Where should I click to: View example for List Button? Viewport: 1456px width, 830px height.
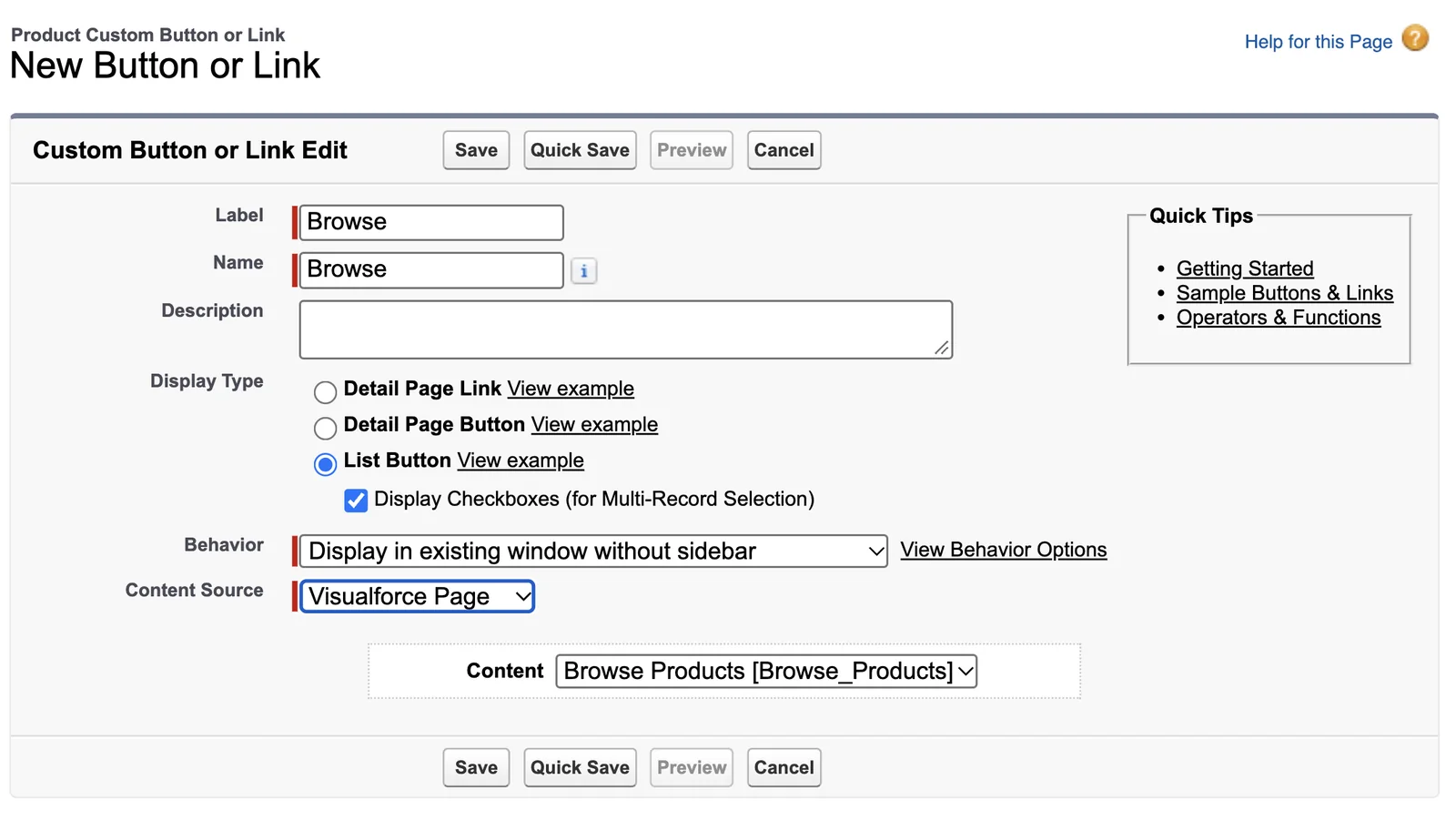pos(521,461)
